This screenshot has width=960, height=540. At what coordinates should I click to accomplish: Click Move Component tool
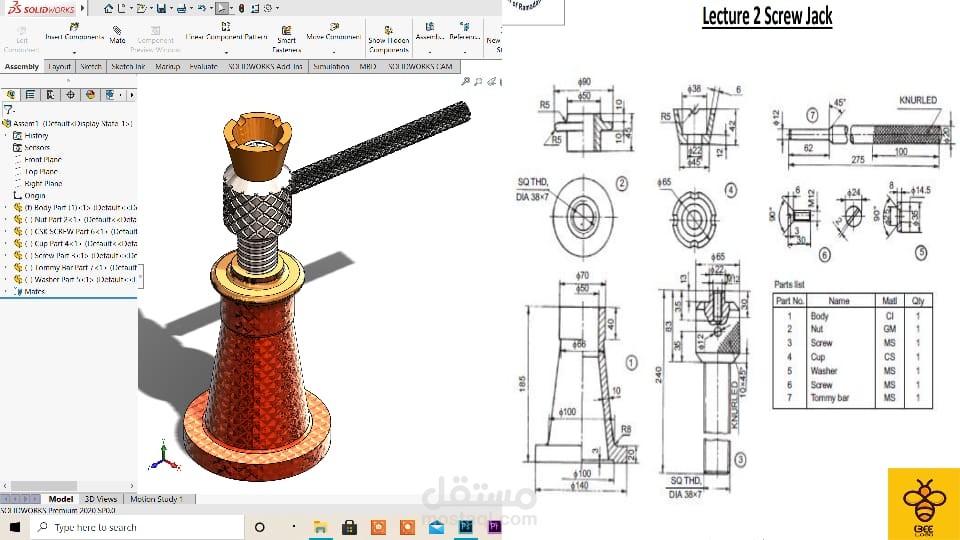pos(334,32)
